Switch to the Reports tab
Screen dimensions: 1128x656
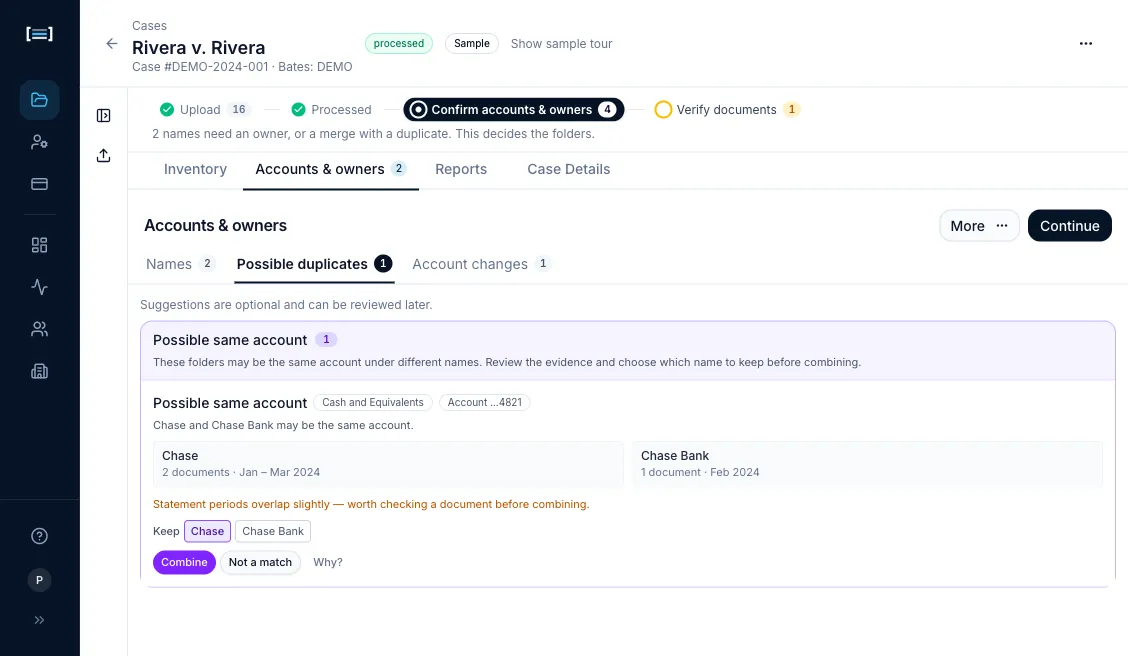point(461,169)
